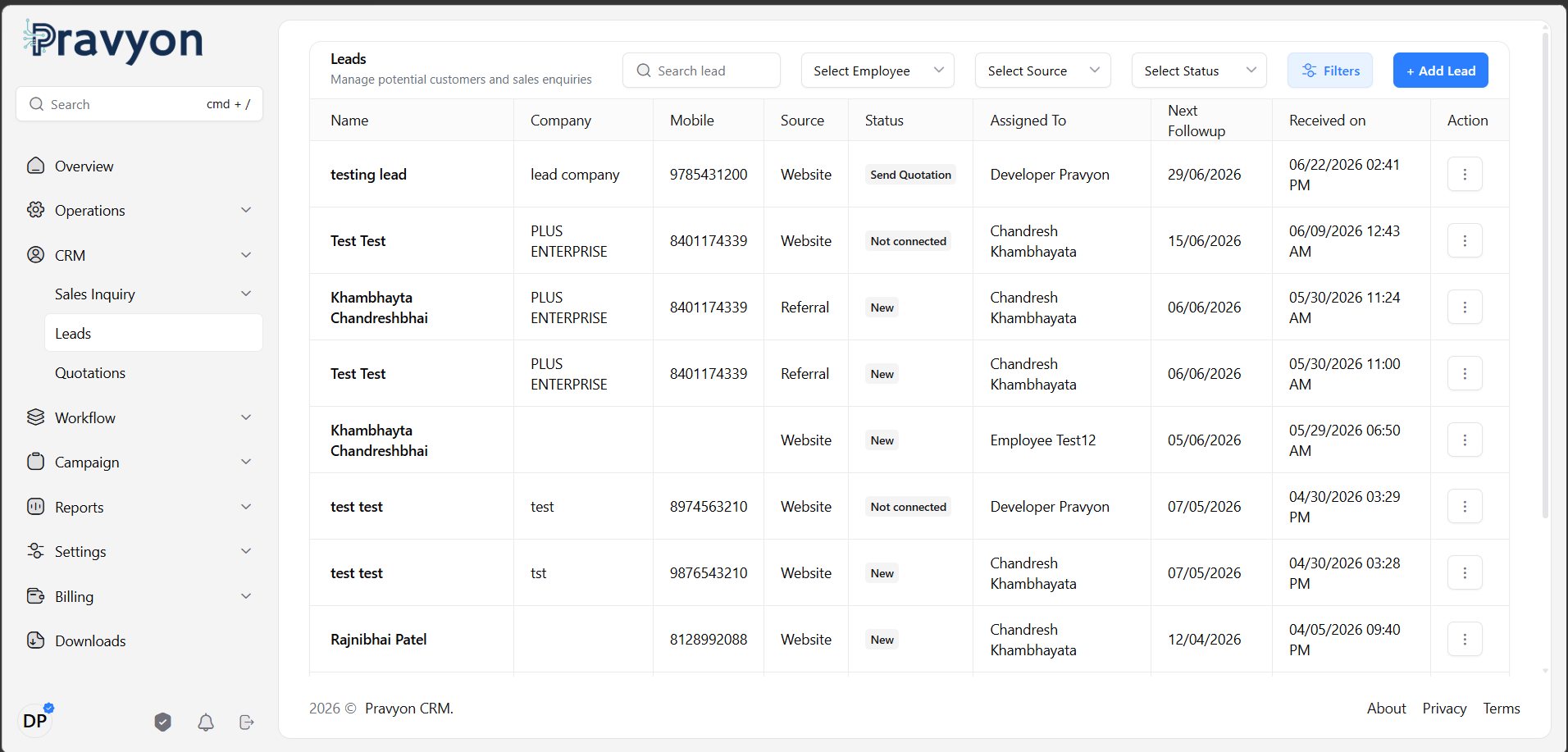Viewport: 1568px width, 752px height.
Task: Open the Filters button
Action: click(x=1330, y=71)
